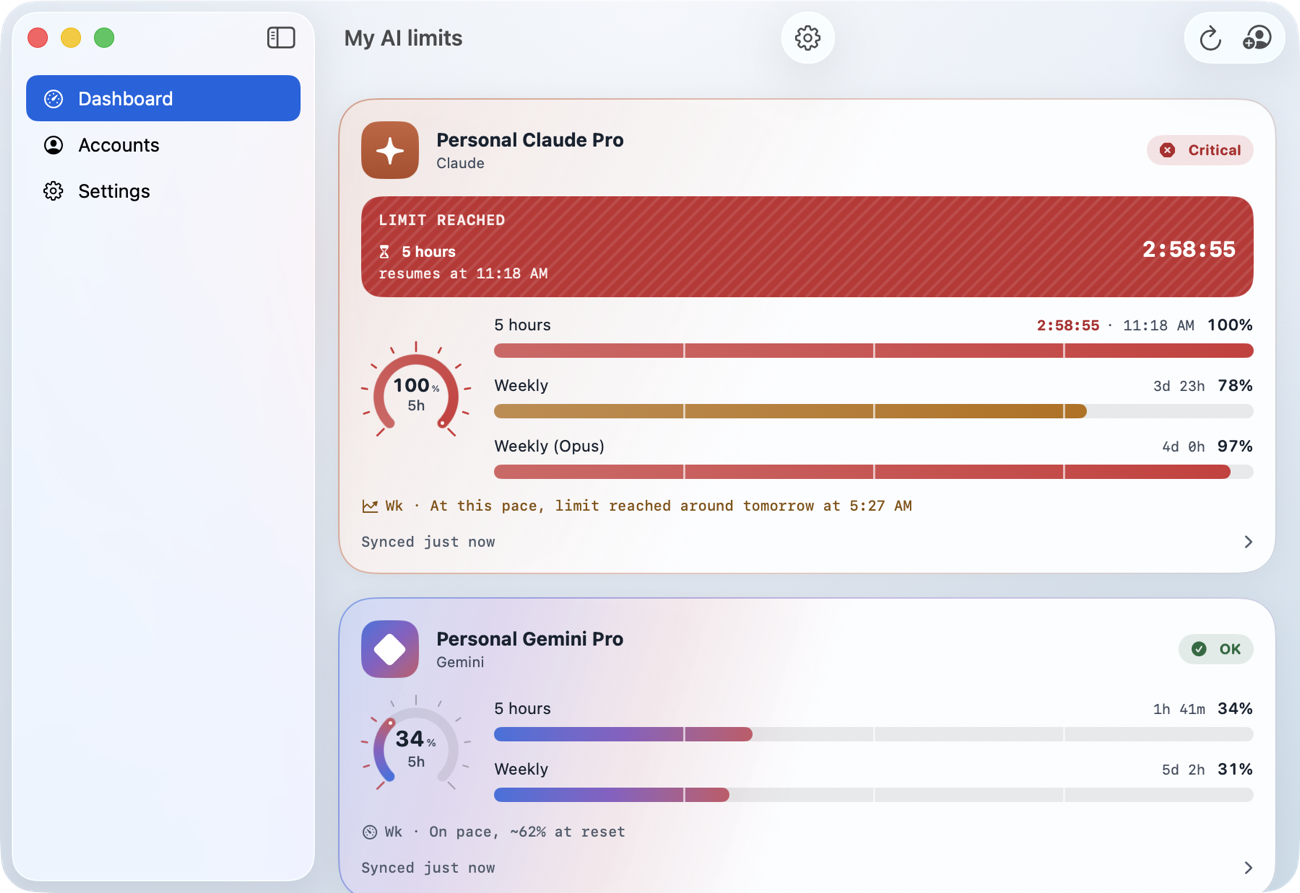Click the green check icon in OK badge
Screen dimensions: 1300x893
point(1199,649)
